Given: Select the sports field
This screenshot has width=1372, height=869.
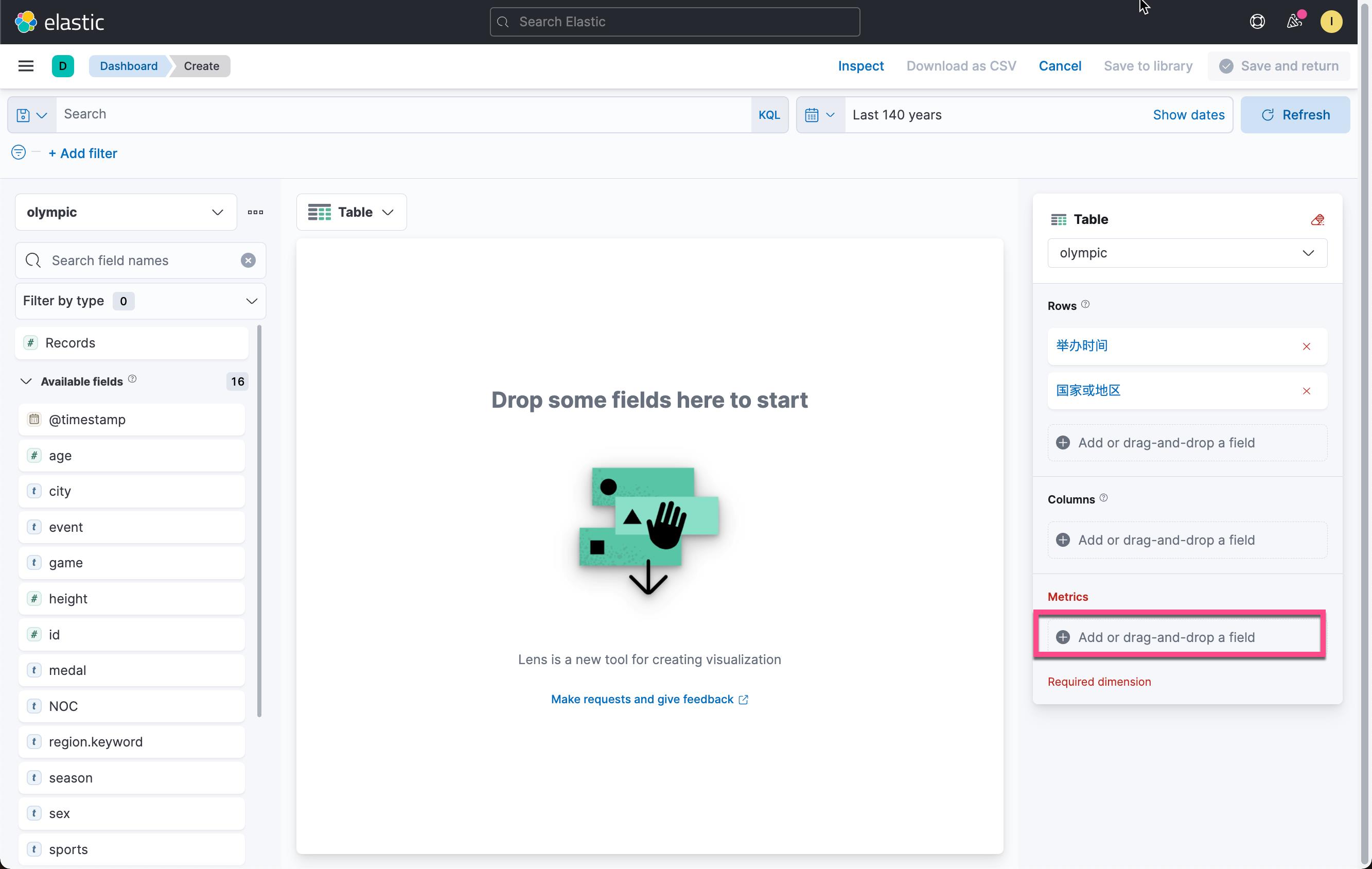Looking at the screenshot, I should pos(132,849).
